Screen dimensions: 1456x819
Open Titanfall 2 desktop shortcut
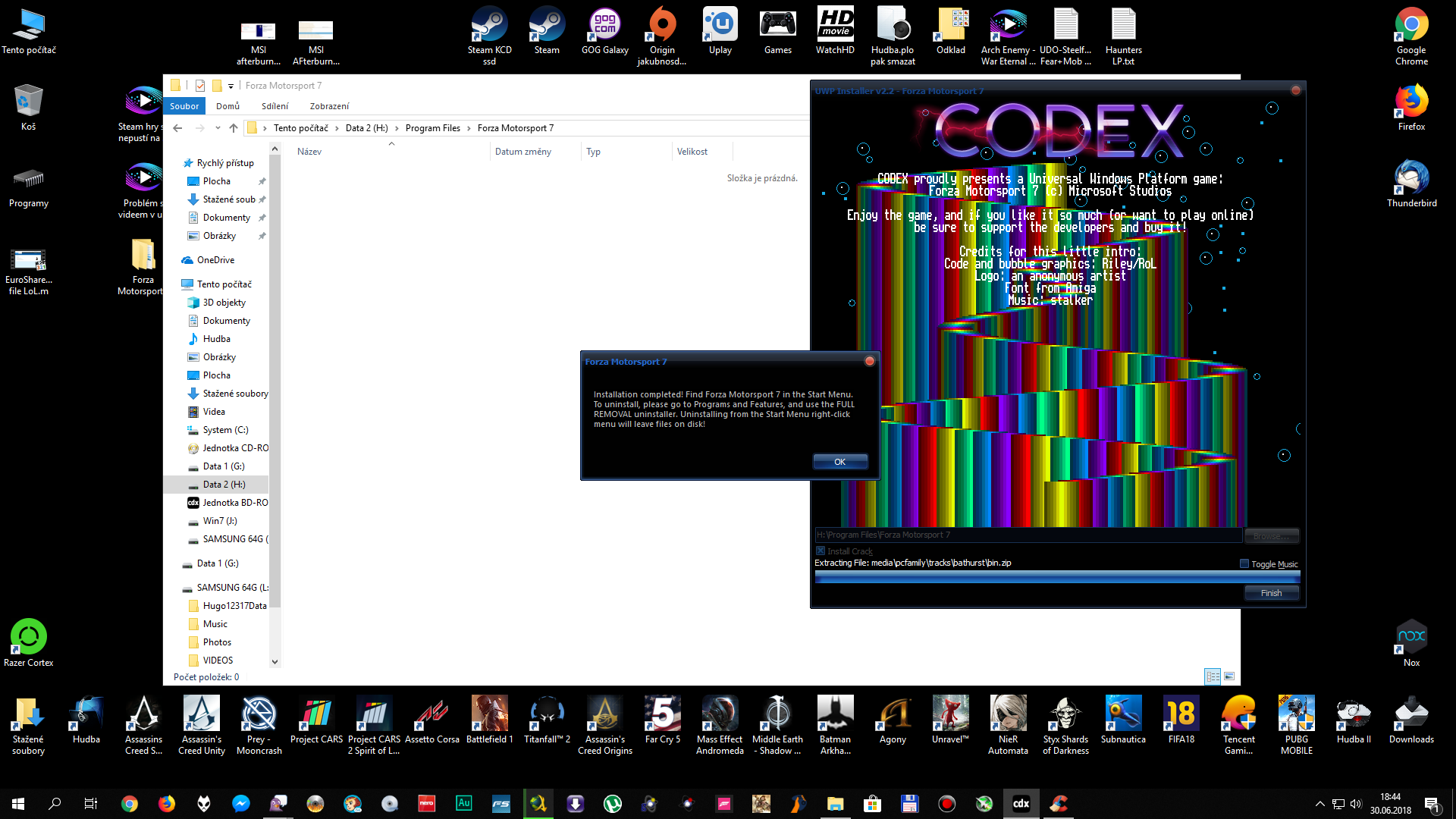point(547,720)
